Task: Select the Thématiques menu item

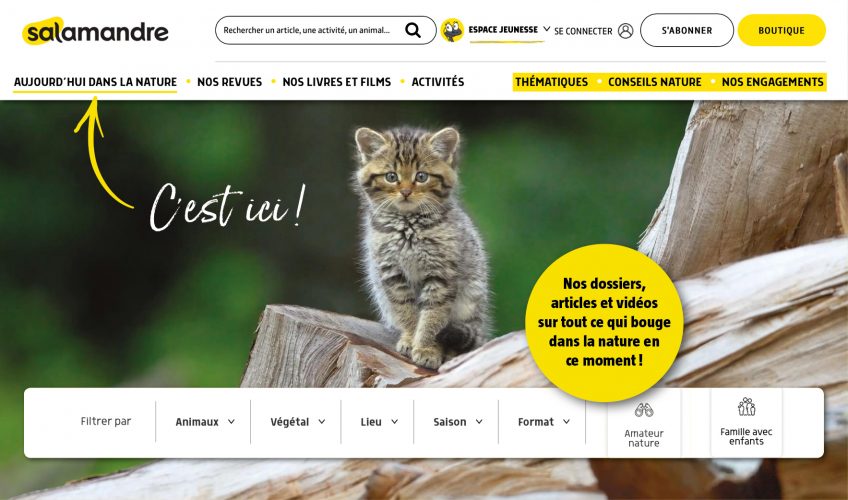Action: point(551,82)
